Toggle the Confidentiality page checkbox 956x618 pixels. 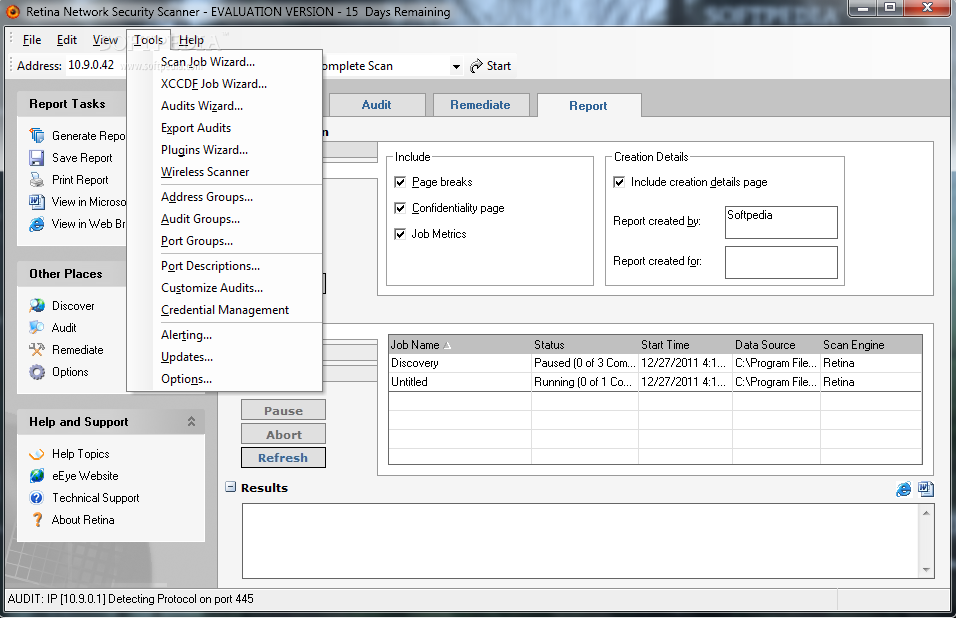(x=400, y=208)
